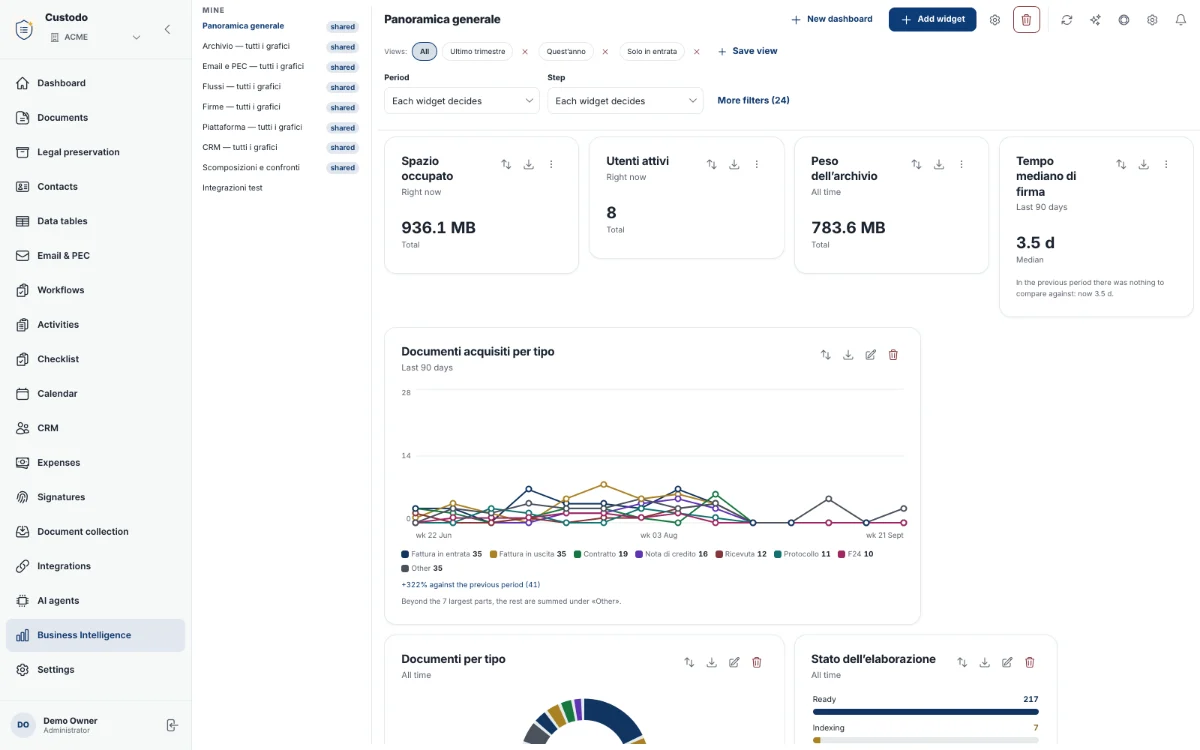Click the Add widget button
Viewport: 1200px width, 750px height.
point(932,19)
